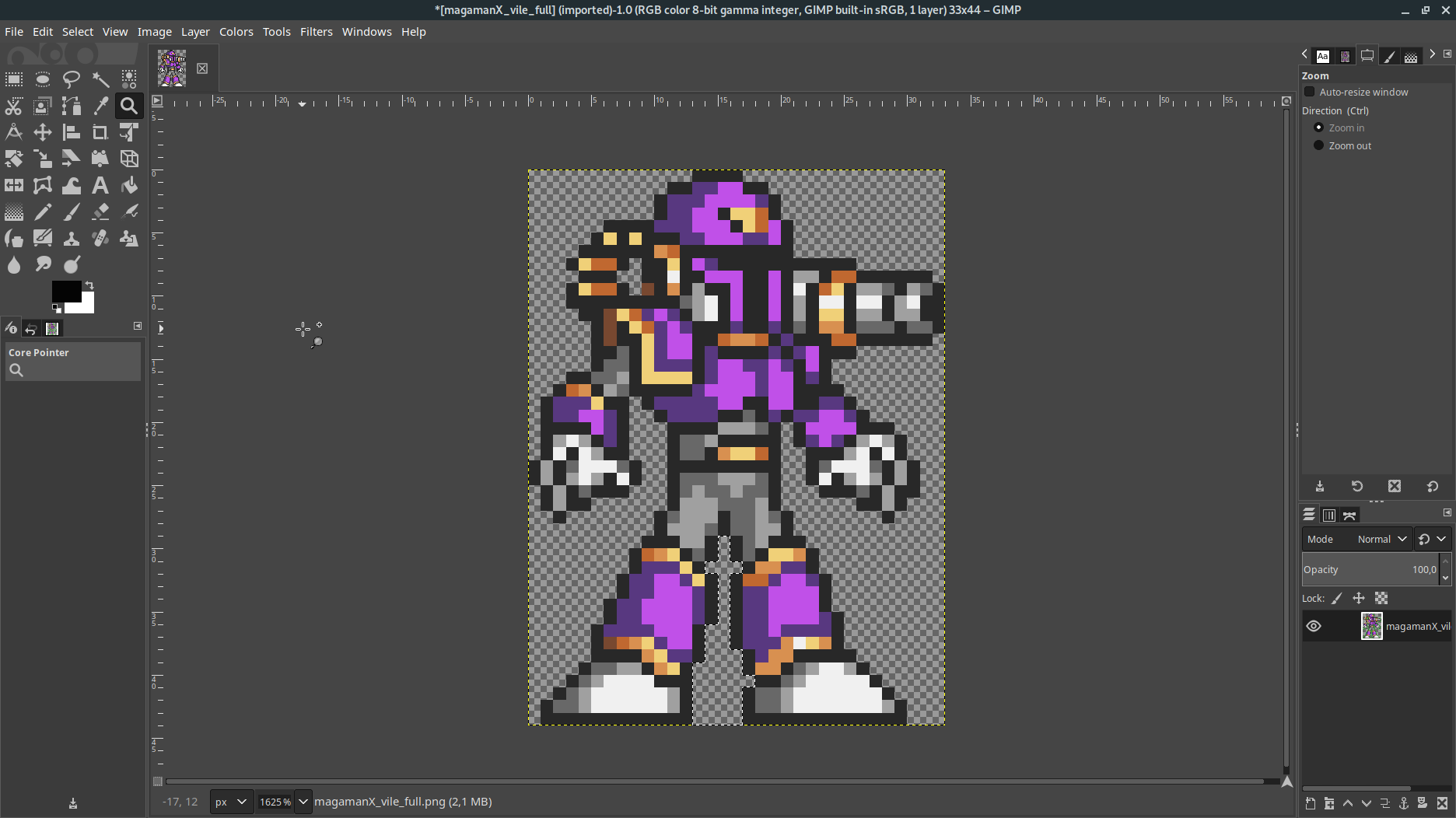Expand the zoom percentage dropdown at the bottom
The image size is (1456, 818).
click(x=302, y=802)
